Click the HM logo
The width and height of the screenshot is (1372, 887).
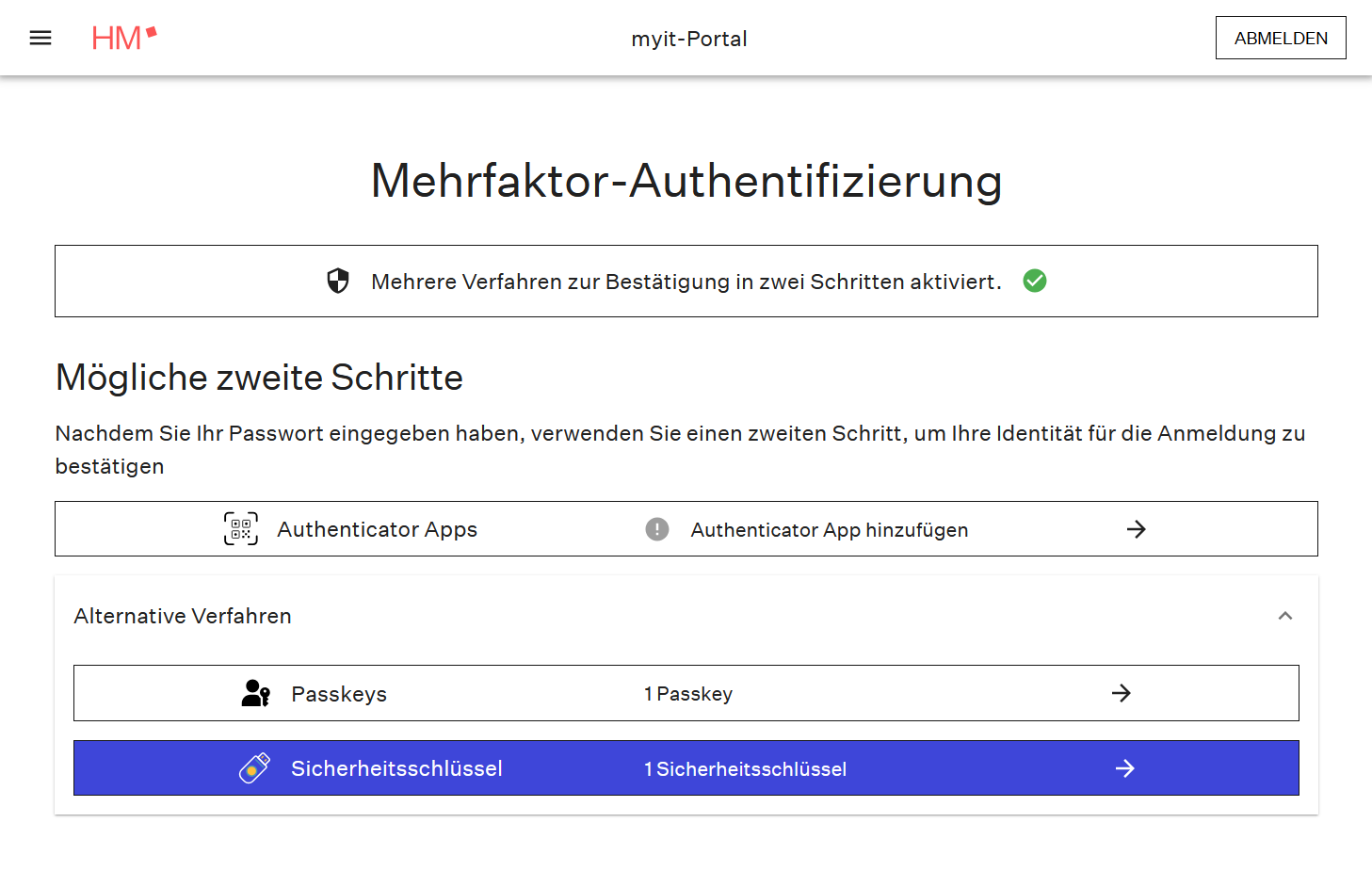[x=123, y=38]
